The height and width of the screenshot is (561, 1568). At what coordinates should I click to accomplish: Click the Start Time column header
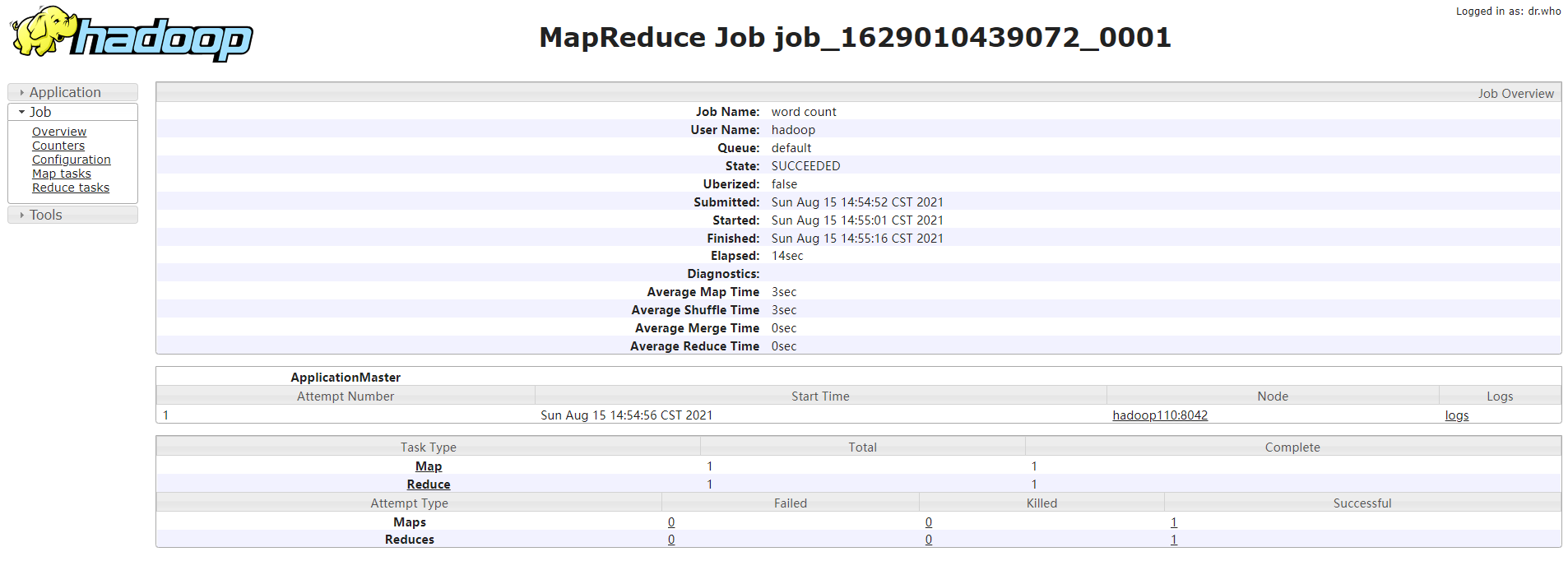[x=820, y=396]
